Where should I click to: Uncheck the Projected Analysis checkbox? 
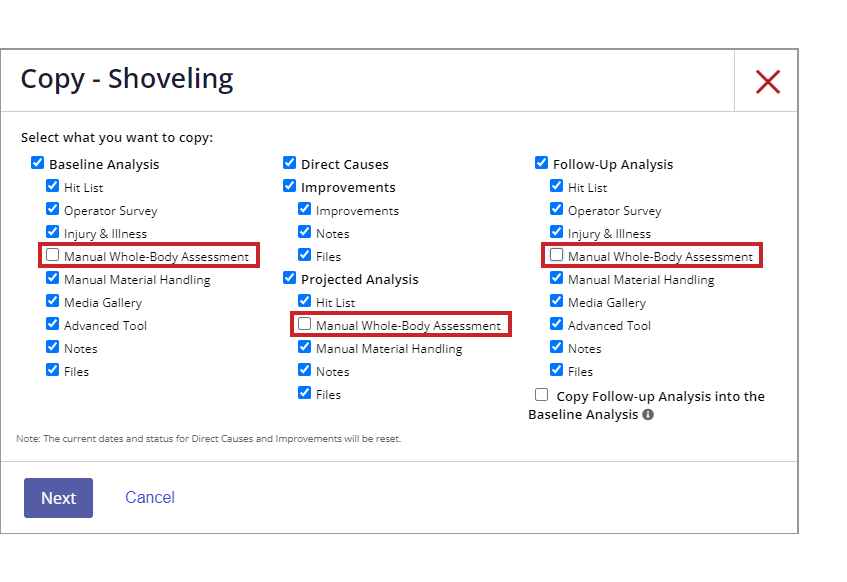[290, 278]
